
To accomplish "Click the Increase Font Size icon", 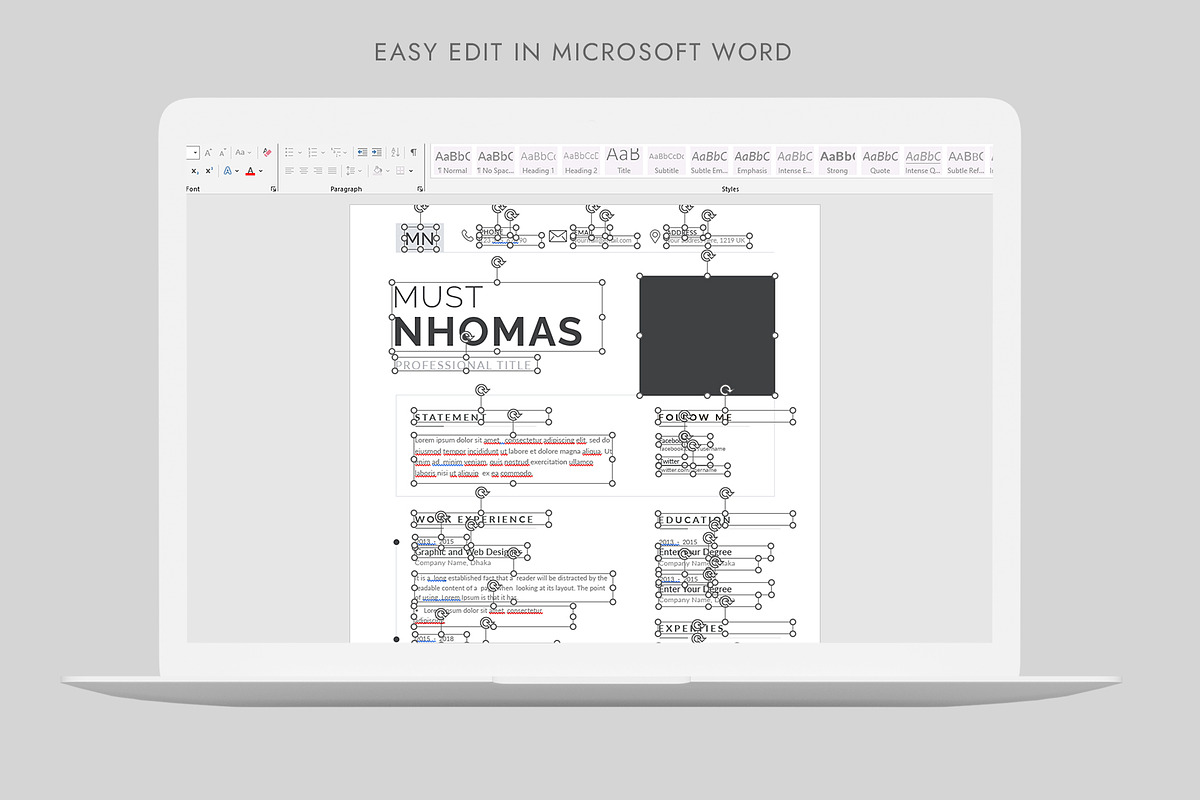I will pos(208,152).
